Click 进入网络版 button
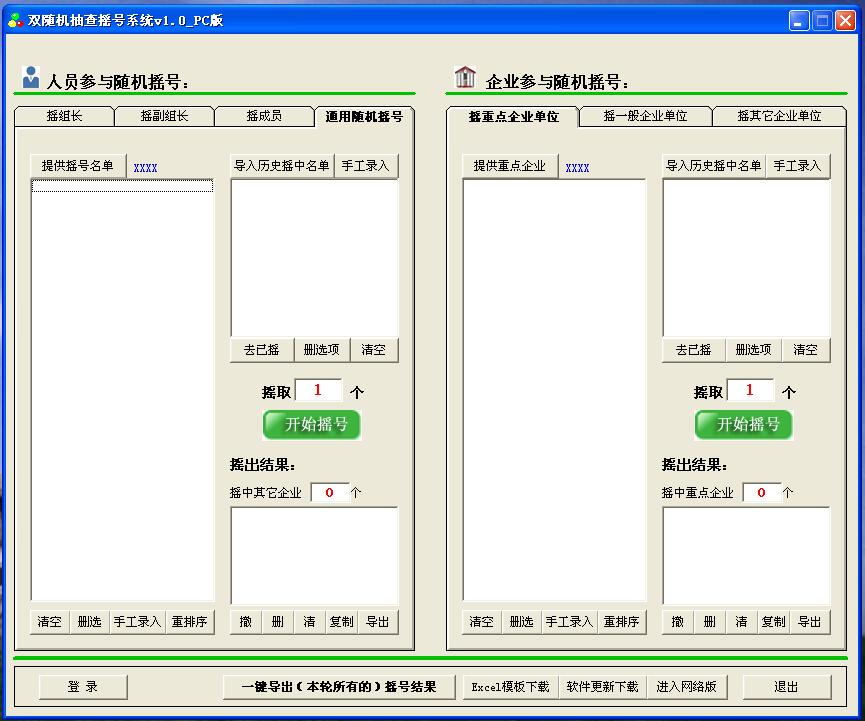Viewport: 865px width, 721px height. point(686,687)
